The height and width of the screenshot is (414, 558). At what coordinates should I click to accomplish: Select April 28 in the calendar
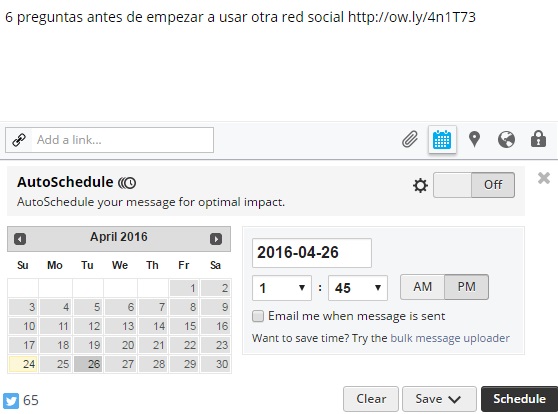click(153, 364)
